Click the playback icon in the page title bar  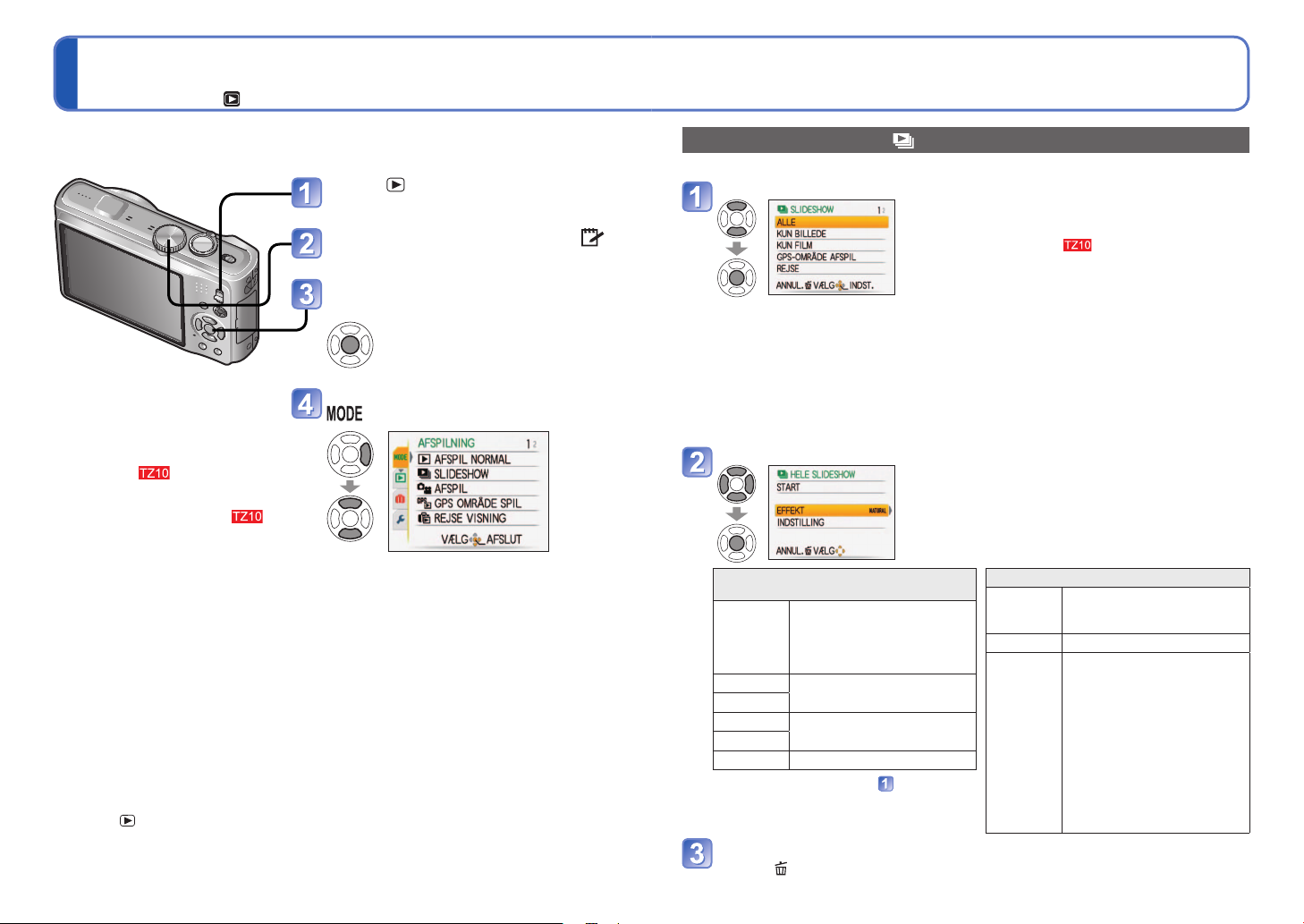(232, 99)
